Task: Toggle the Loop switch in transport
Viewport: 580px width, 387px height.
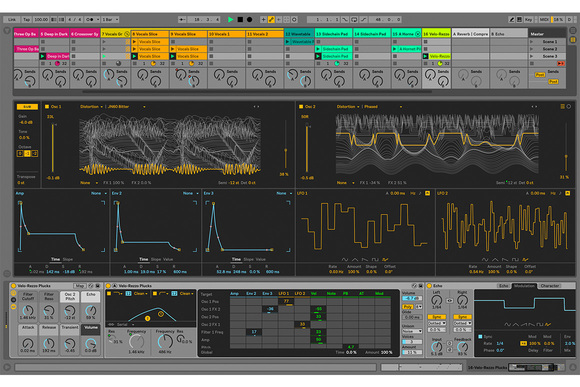Action: point(354,19)
